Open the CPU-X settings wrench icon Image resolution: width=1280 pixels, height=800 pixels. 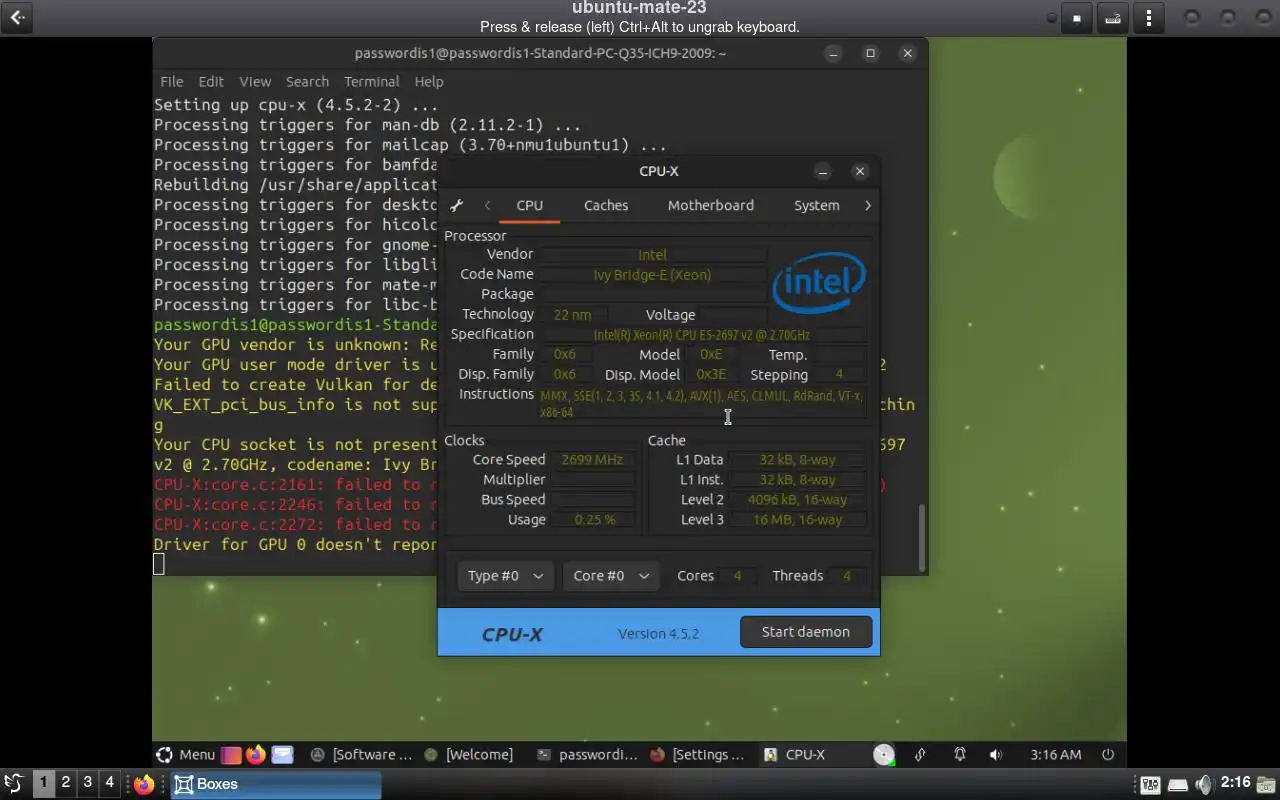tap(456, 205)
